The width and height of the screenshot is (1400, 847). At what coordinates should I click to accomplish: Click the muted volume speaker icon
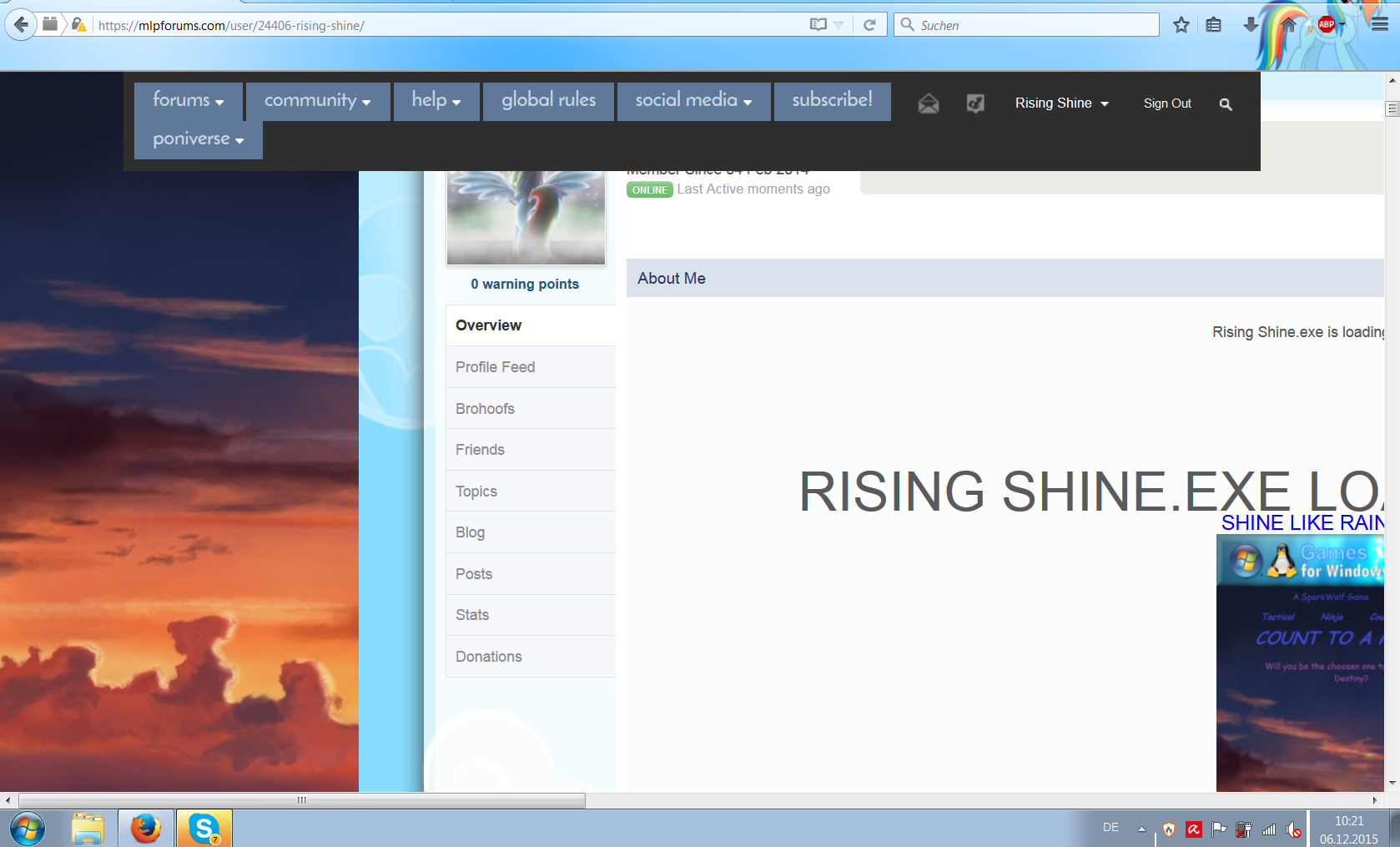pos(1293,829)
